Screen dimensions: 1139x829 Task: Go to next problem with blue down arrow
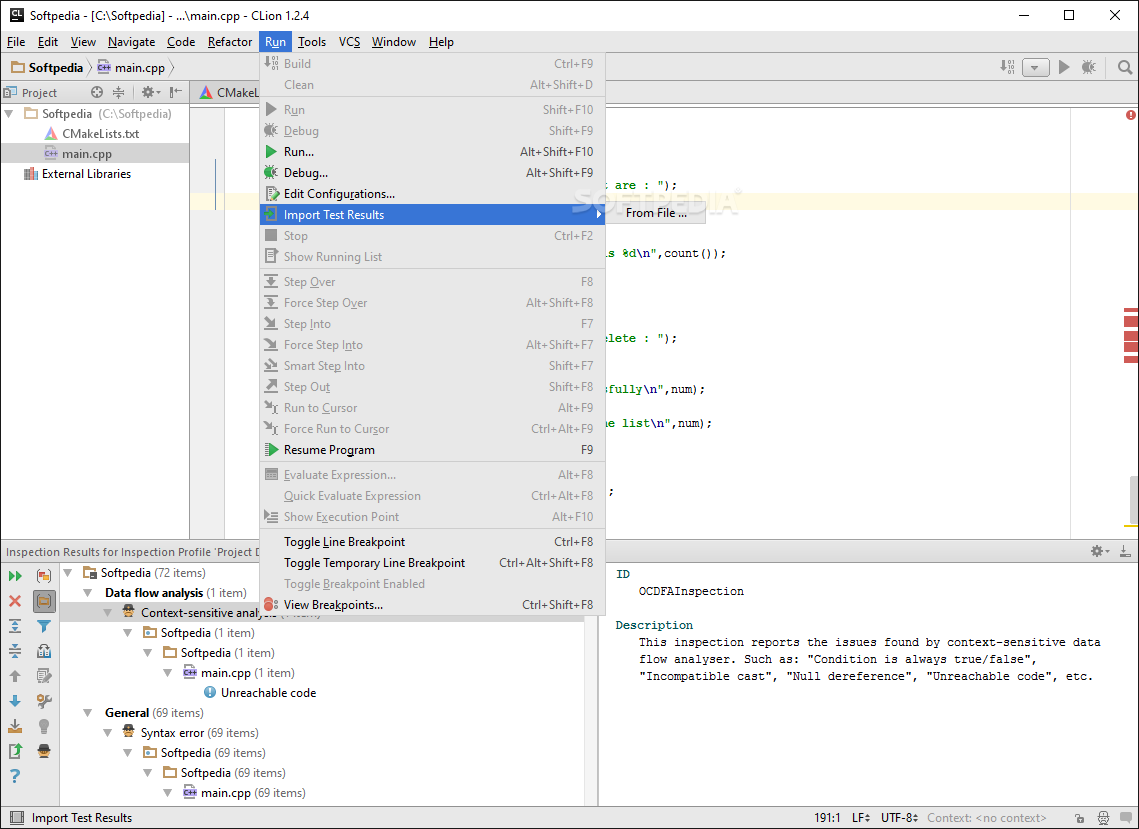point(15,701)
